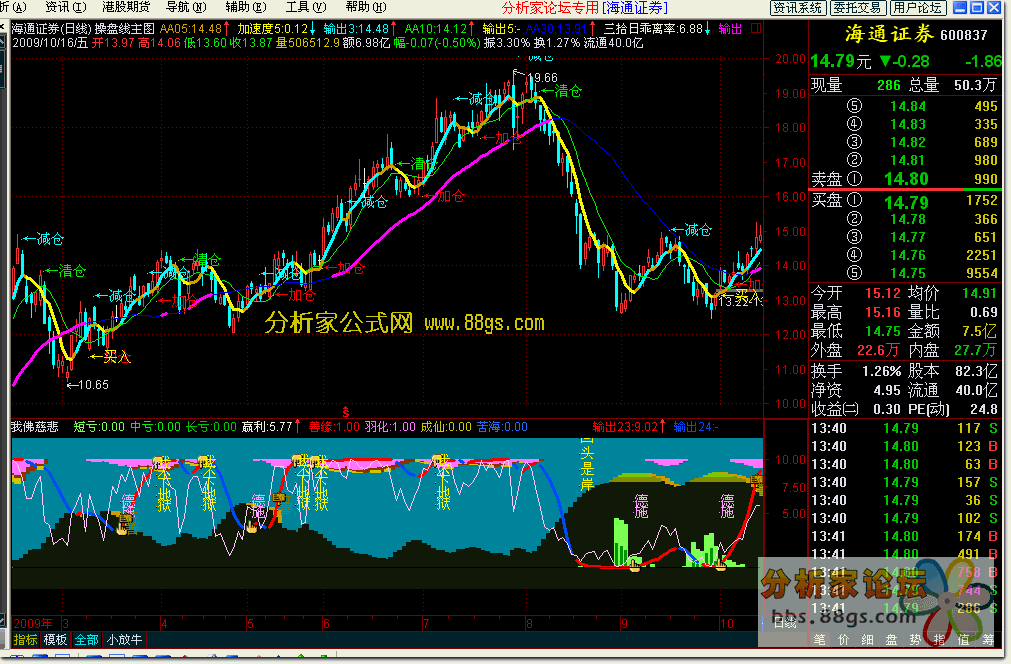The image size is (1011, 664).
Task: Click the 海通证券 stock name header
Action: coord(889,34)
